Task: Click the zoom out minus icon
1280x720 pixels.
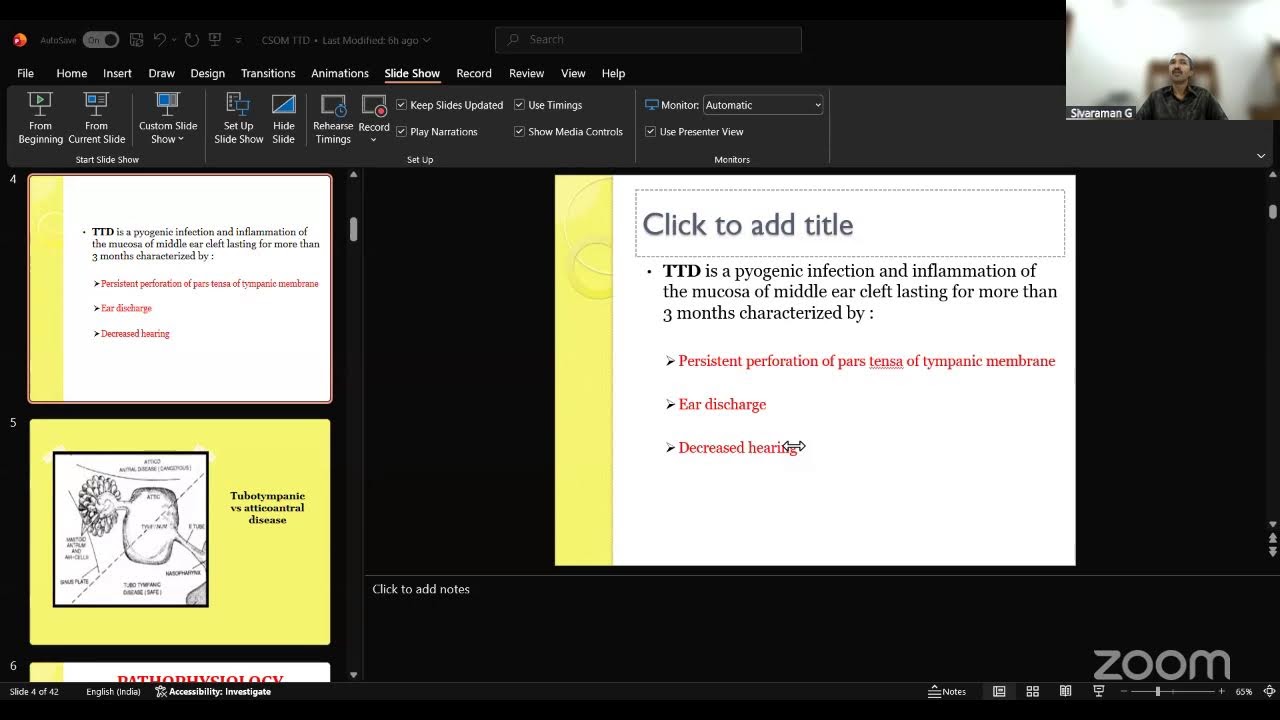Action: point(1124,691)
